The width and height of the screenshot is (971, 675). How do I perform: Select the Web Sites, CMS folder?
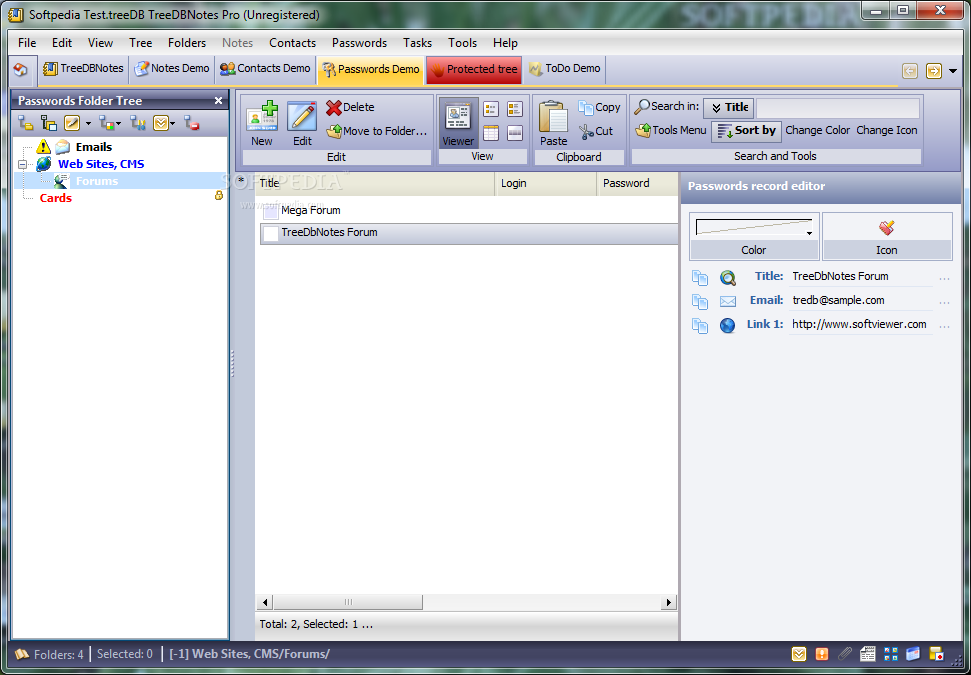click(x=101, y=164)
